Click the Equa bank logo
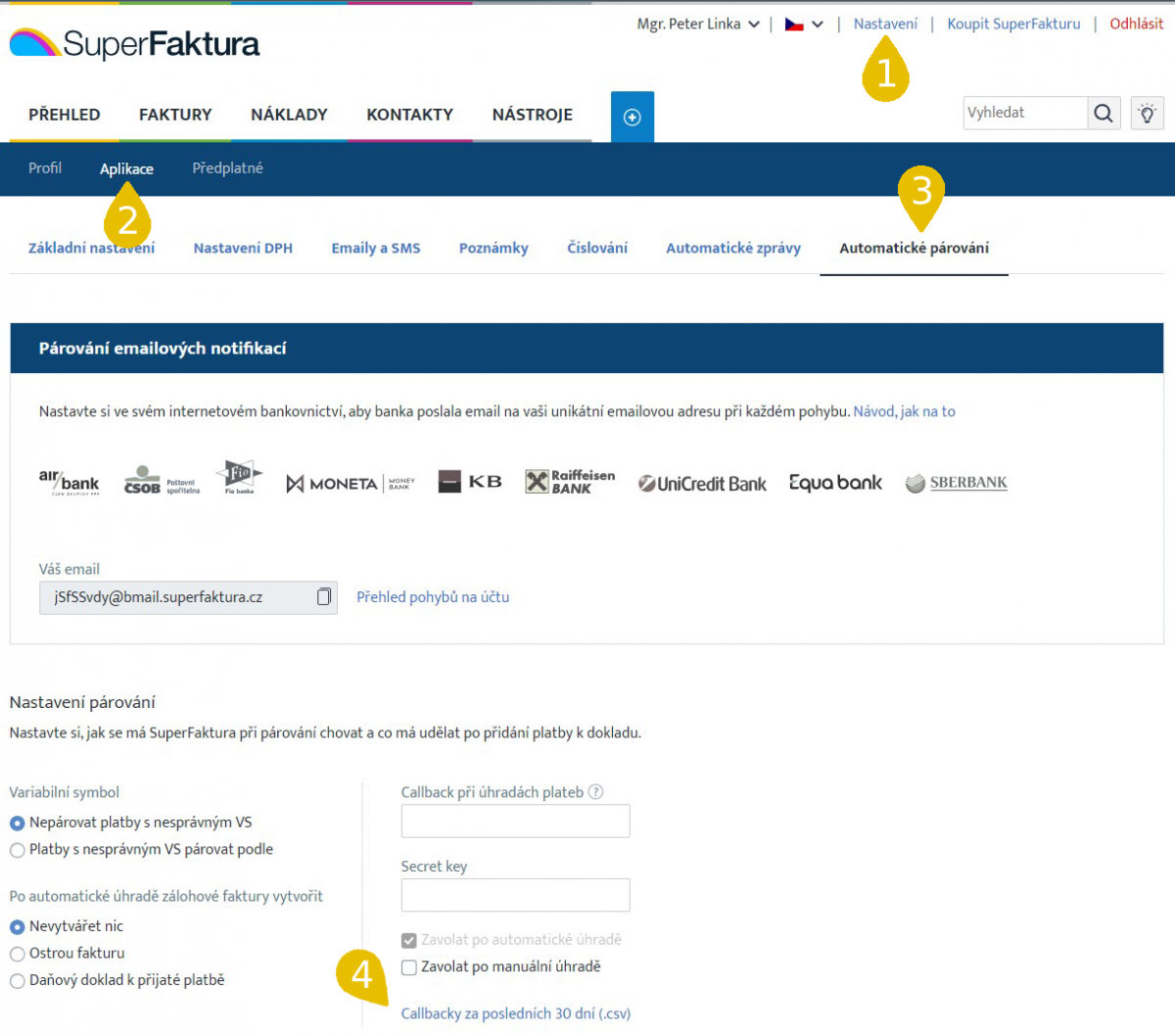Viewport: 1175px width, 1036px height. [835, 483]
